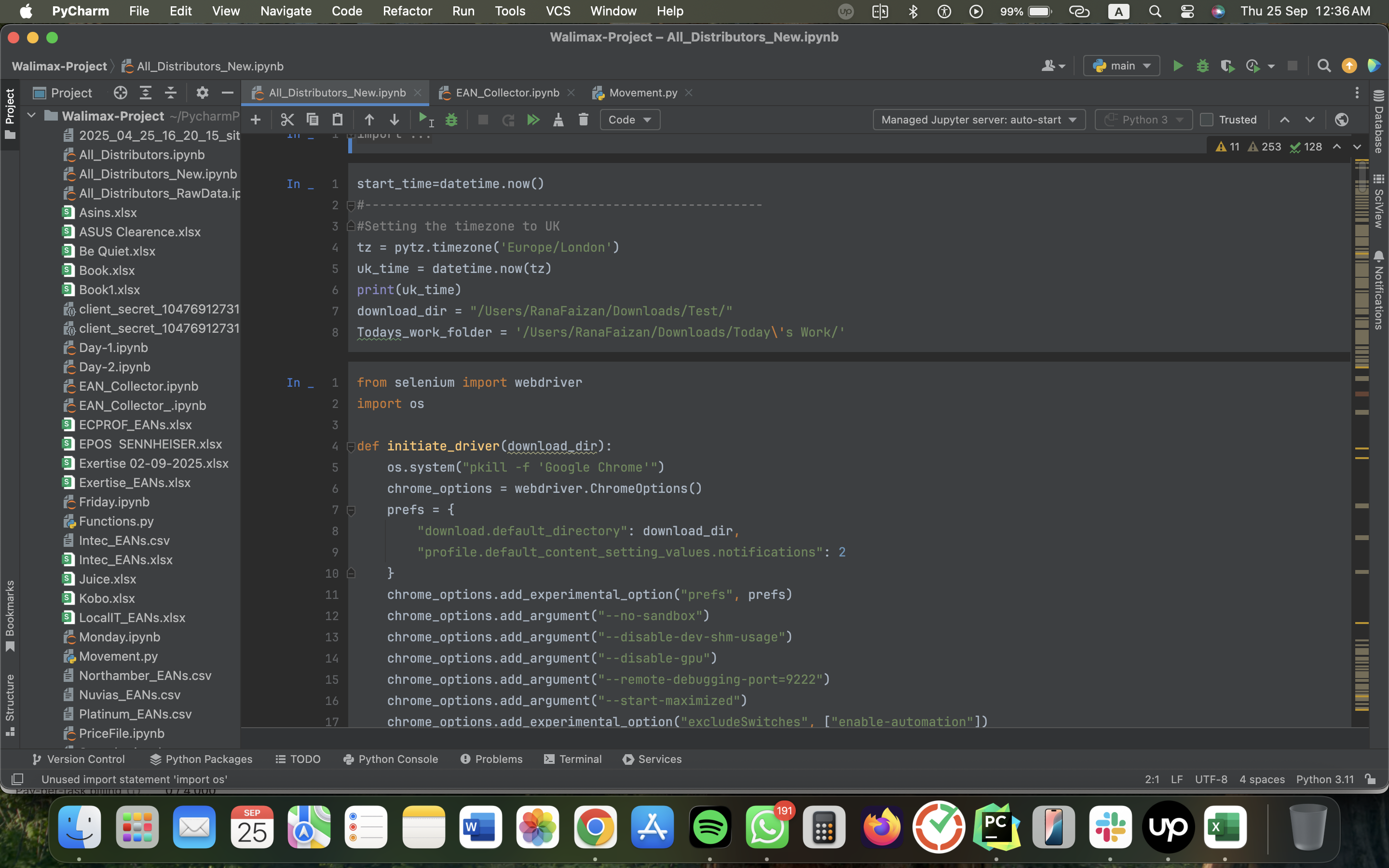Screen dimensions: 1389x868
Task: Debug the current cell with the bug icon
Action: click(x=452, y=120)
